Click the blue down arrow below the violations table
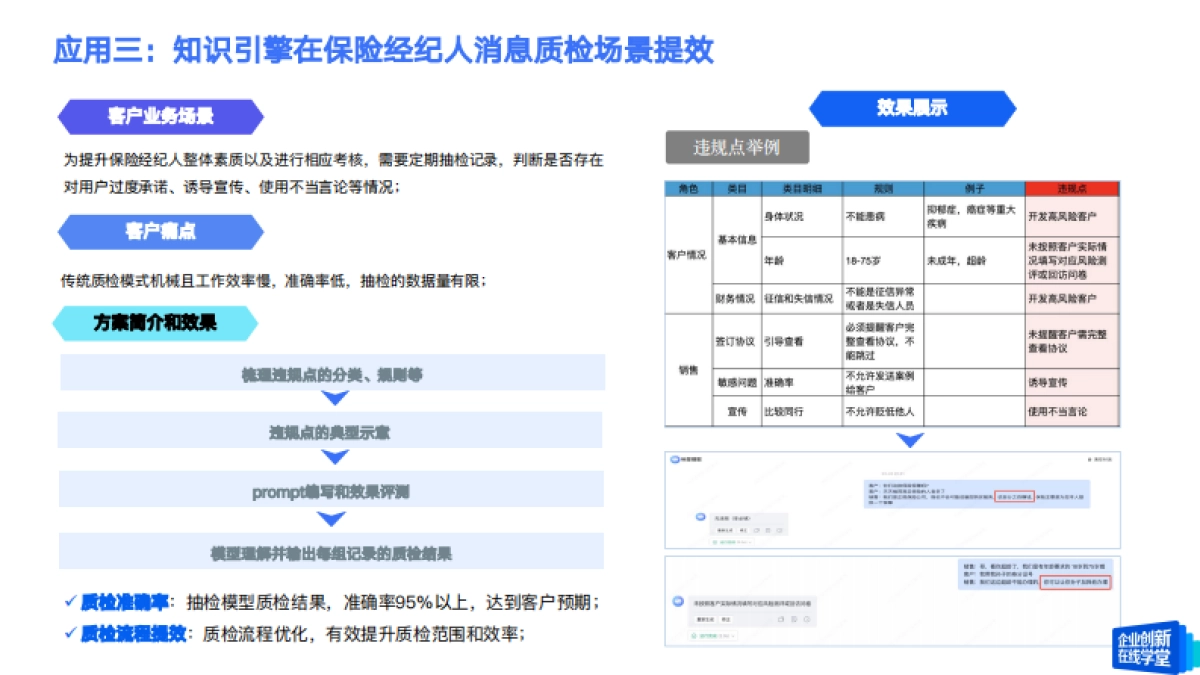The image size is (1200, 675). [x=908, y=437]
